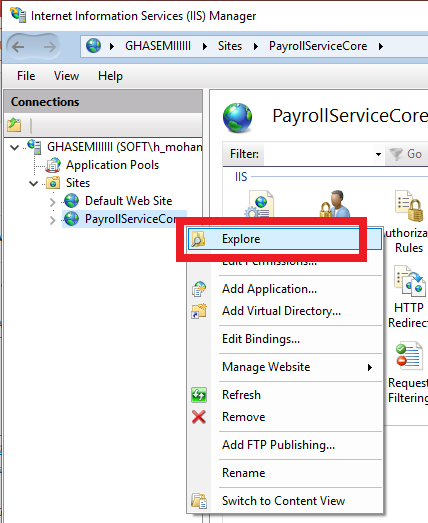Click the Application Pools icon
This screenshot has width=428, height=523.
click(53, 165)
